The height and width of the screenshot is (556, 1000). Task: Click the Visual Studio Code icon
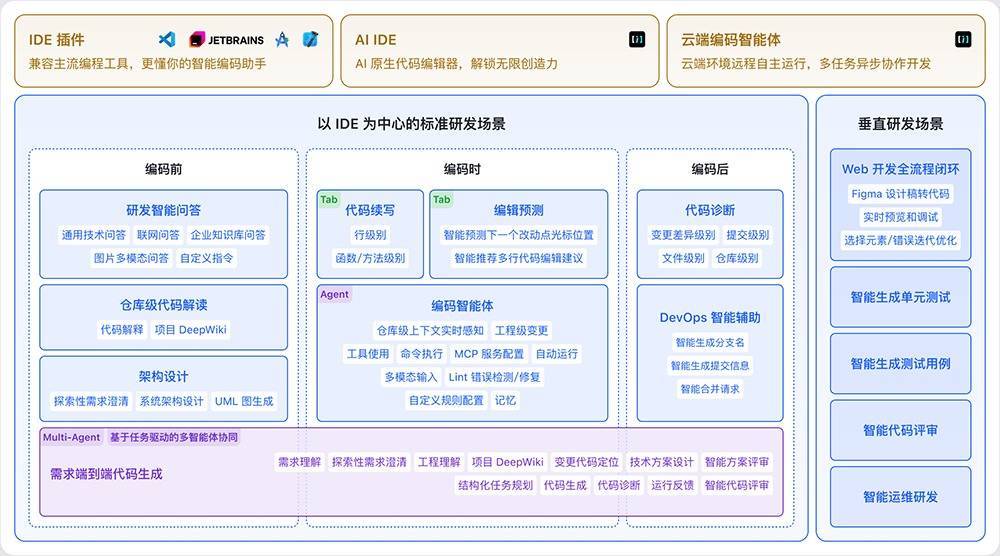coord(167,40)
